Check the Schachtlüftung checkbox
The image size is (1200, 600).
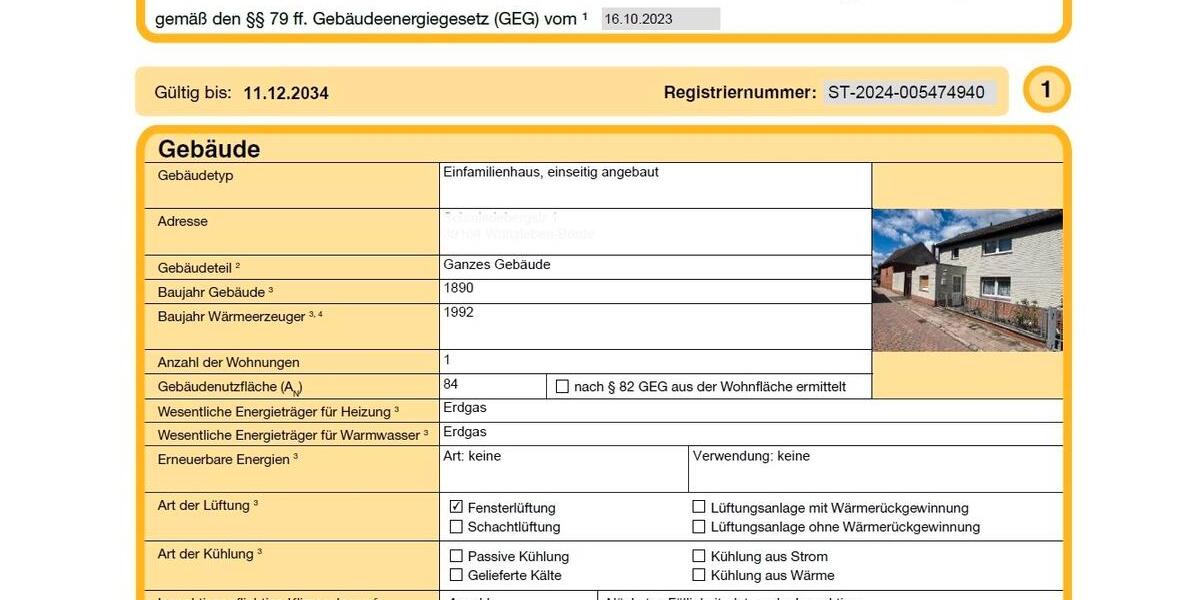[456, 526]
